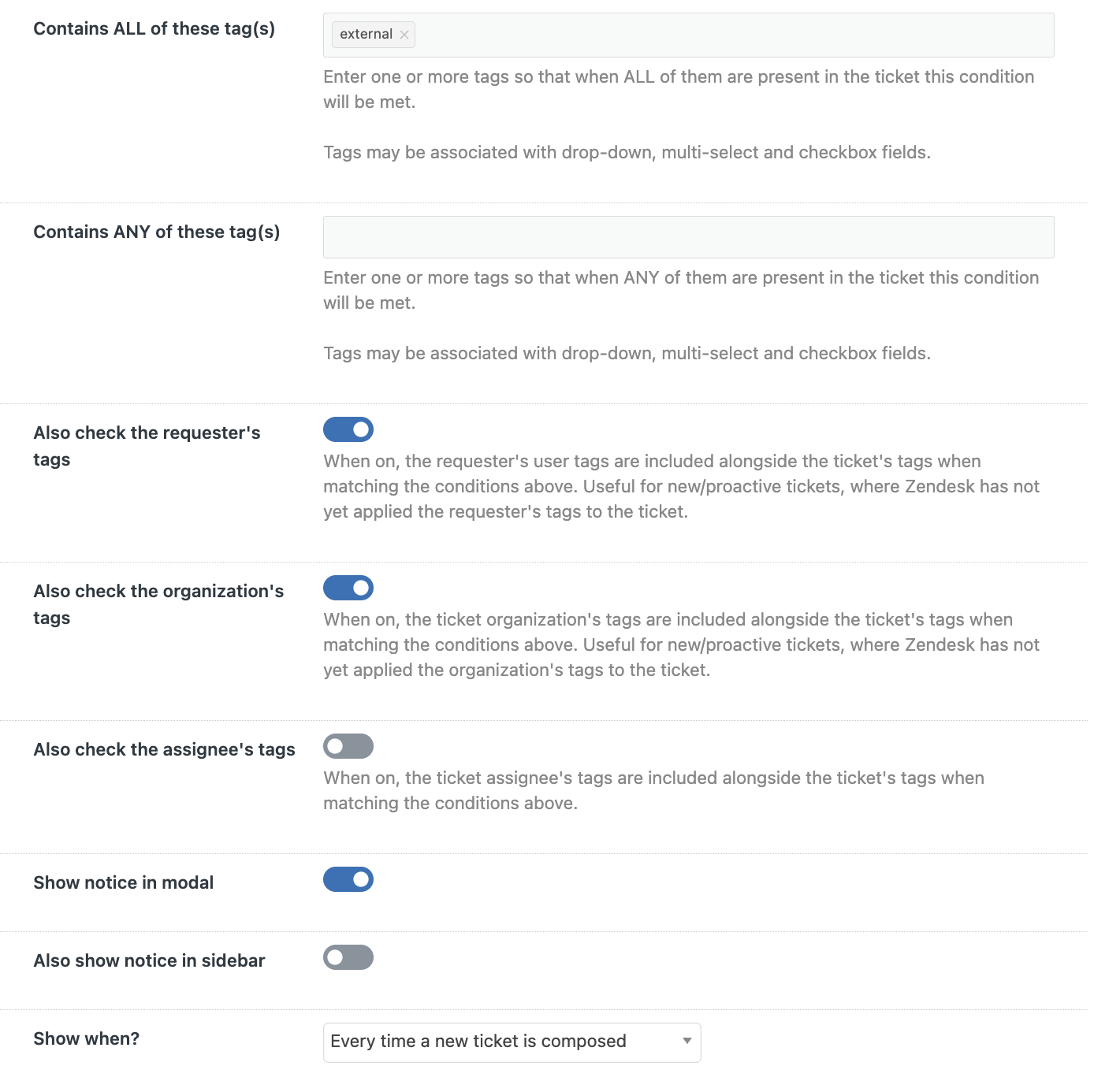The width and height of the screenshot is (1094, 1092).
Task: Turn off organization's tags check toggle
Action: [348, 588]
